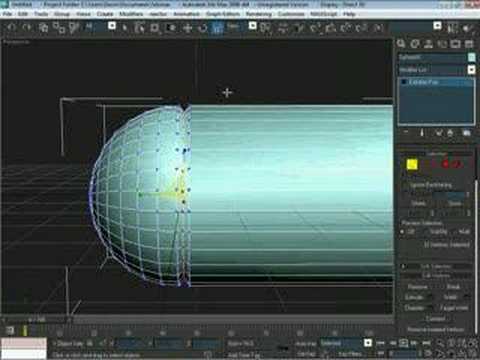This screenshot has height=360, width=480.
Task: Open the MAXScript menu
Action: [323, 14]
